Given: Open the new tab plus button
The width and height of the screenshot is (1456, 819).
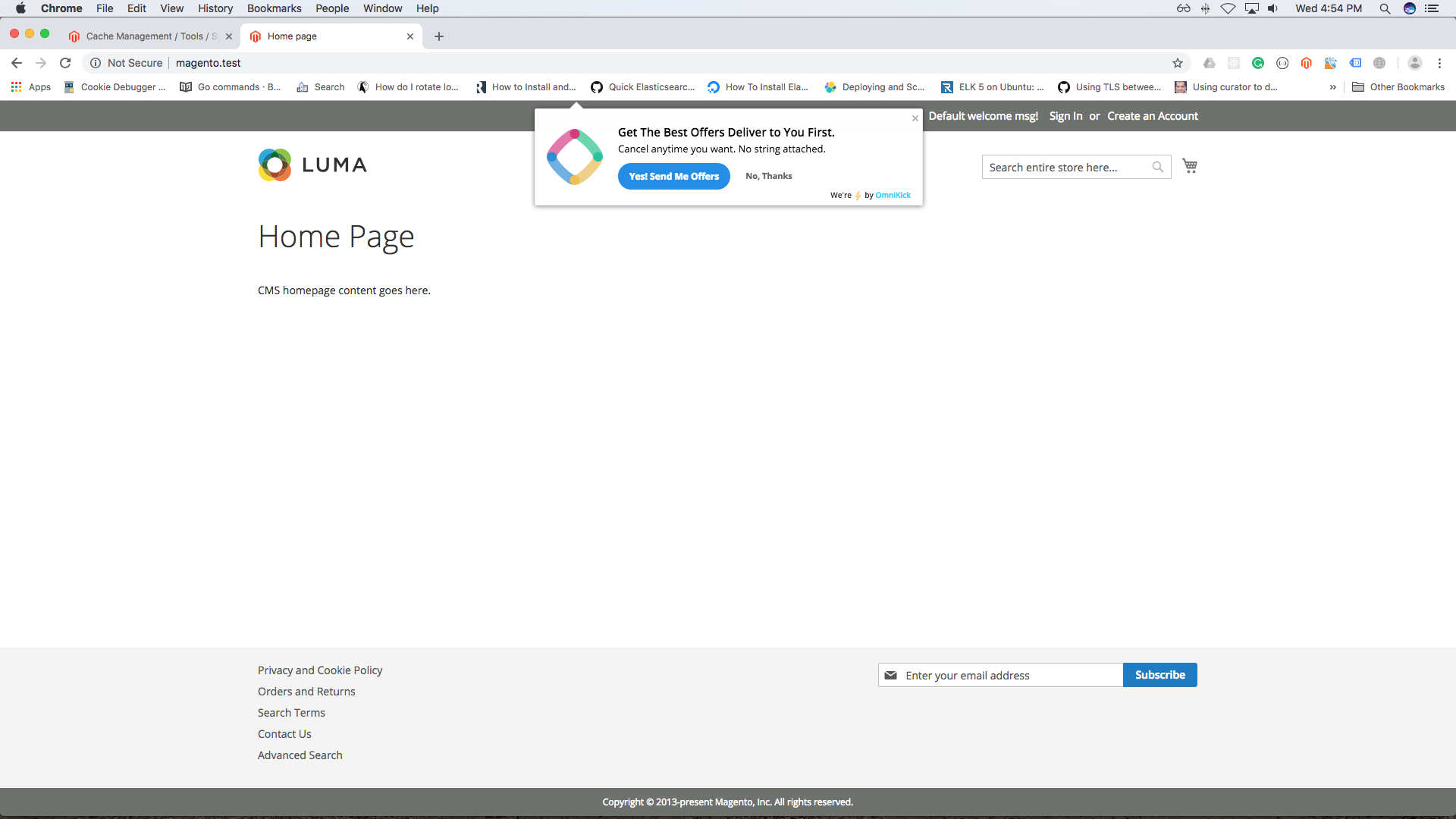Looking at the screenshot, I should coord(439,36).
